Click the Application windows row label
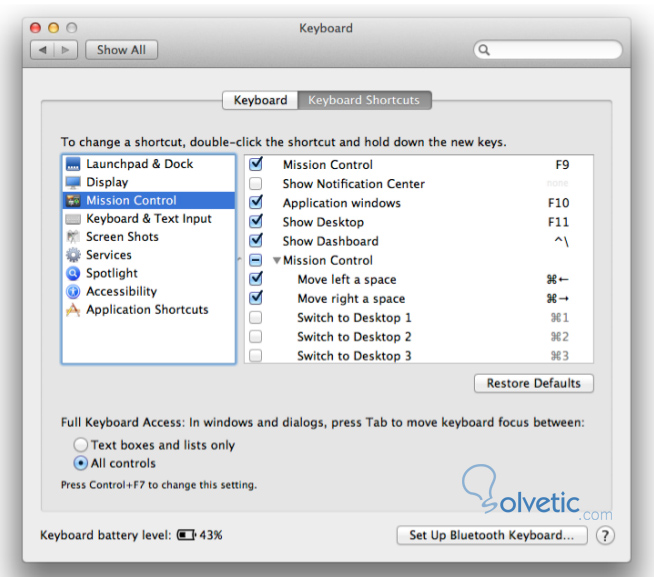Screen dimensions: 654x577 [x=342, y=203]
